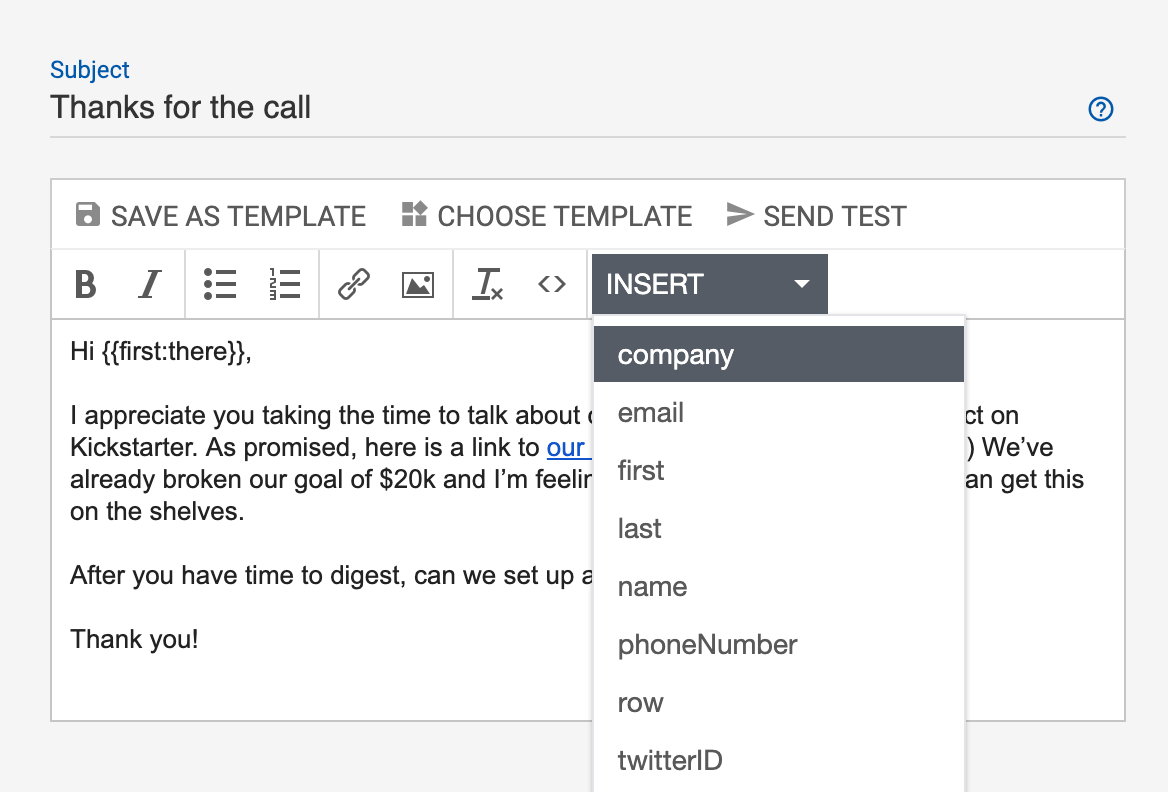1168x792 pixels.
Task: Insert a hyperlink using the link icon
Action: 352,284
